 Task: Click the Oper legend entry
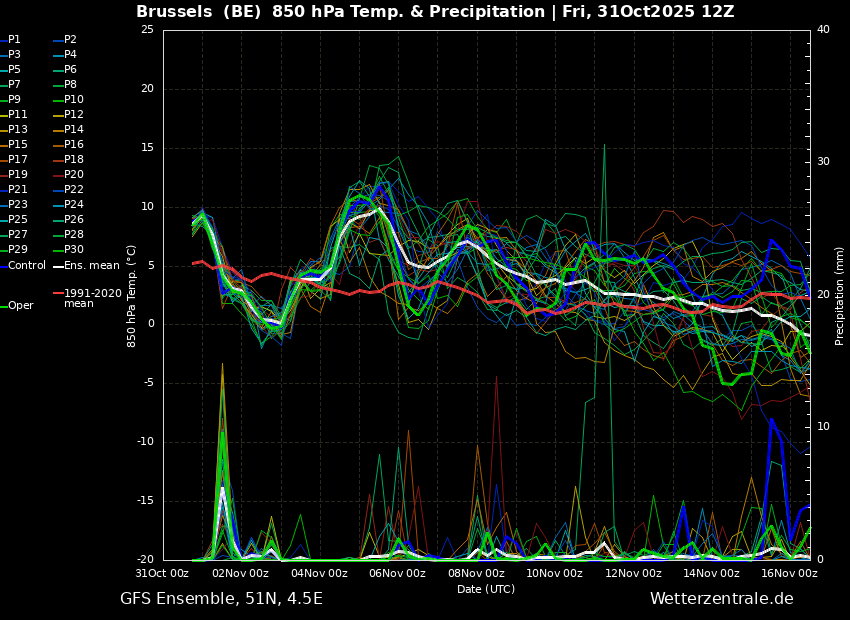[x=18, y=306]
